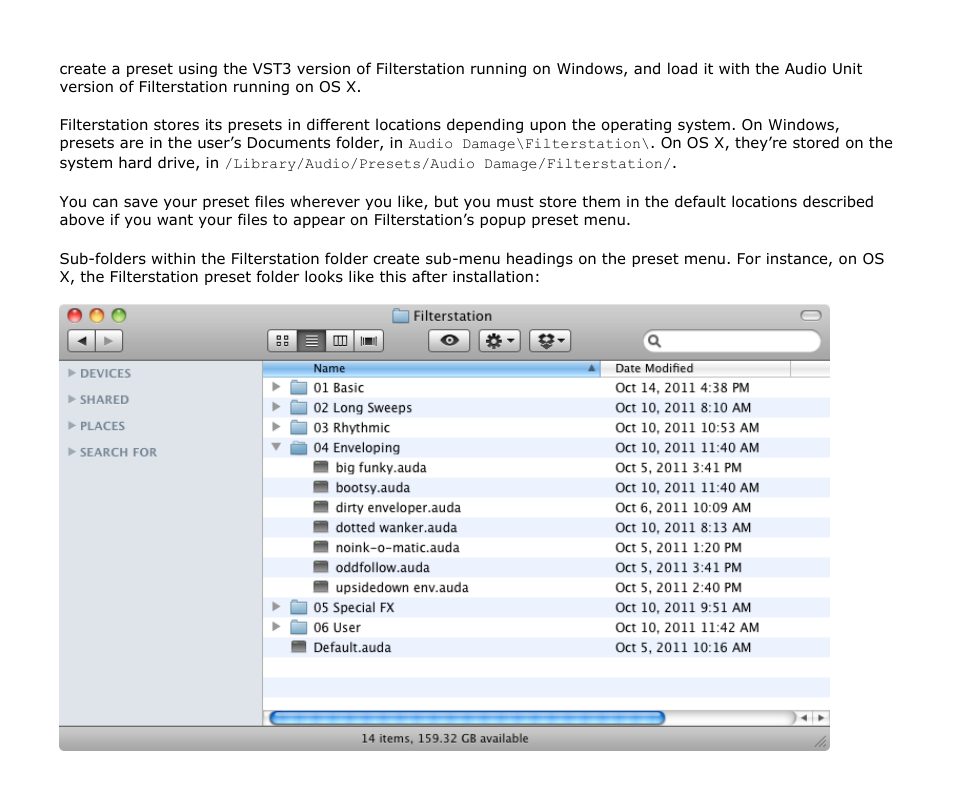Image resolution: width=954 pixels, height=811 pixels.
Task: Select the "big funky.auda" file name
Action: coord(381,467)
